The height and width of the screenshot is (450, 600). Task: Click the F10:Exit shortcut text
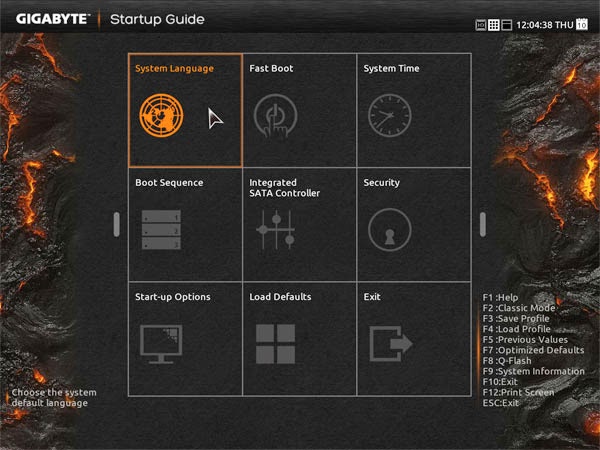[500, 382]
